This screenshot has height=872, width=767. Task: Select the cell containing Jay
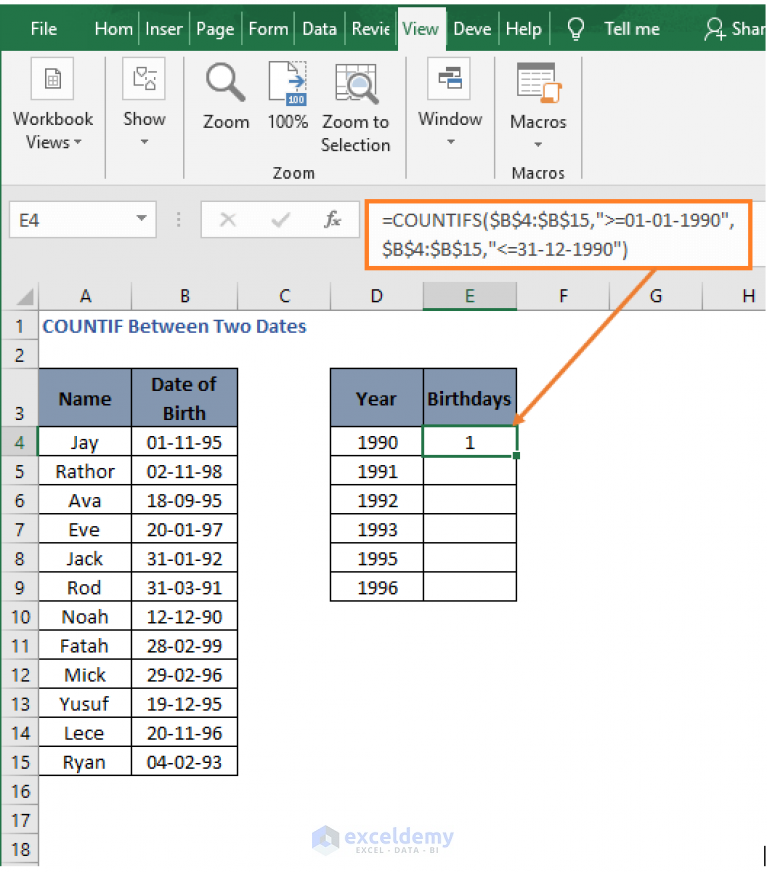coord(85,442)
